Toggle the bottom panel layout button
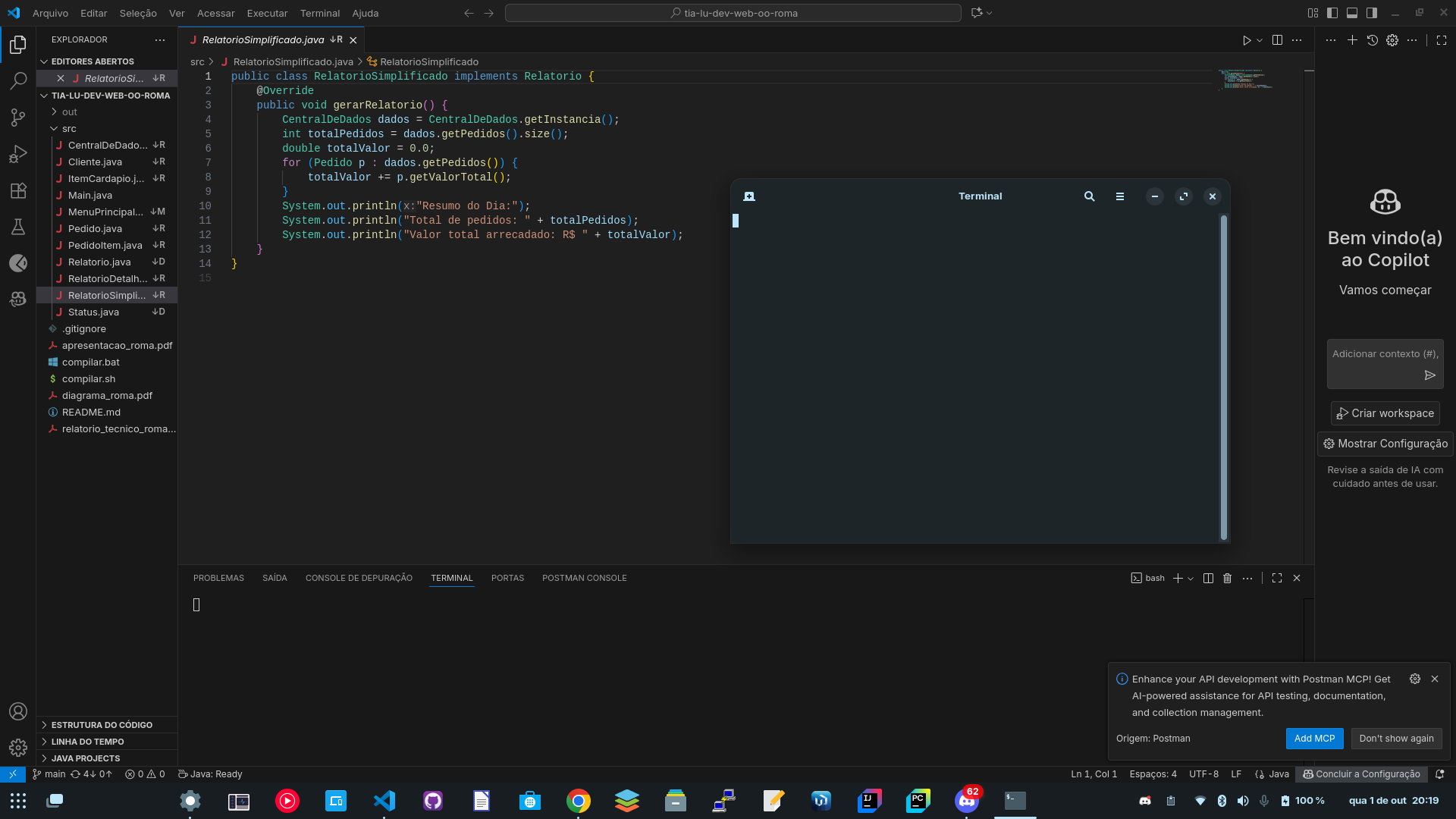Screen dimensions: 1456x819 click(x=1352, y=13)
